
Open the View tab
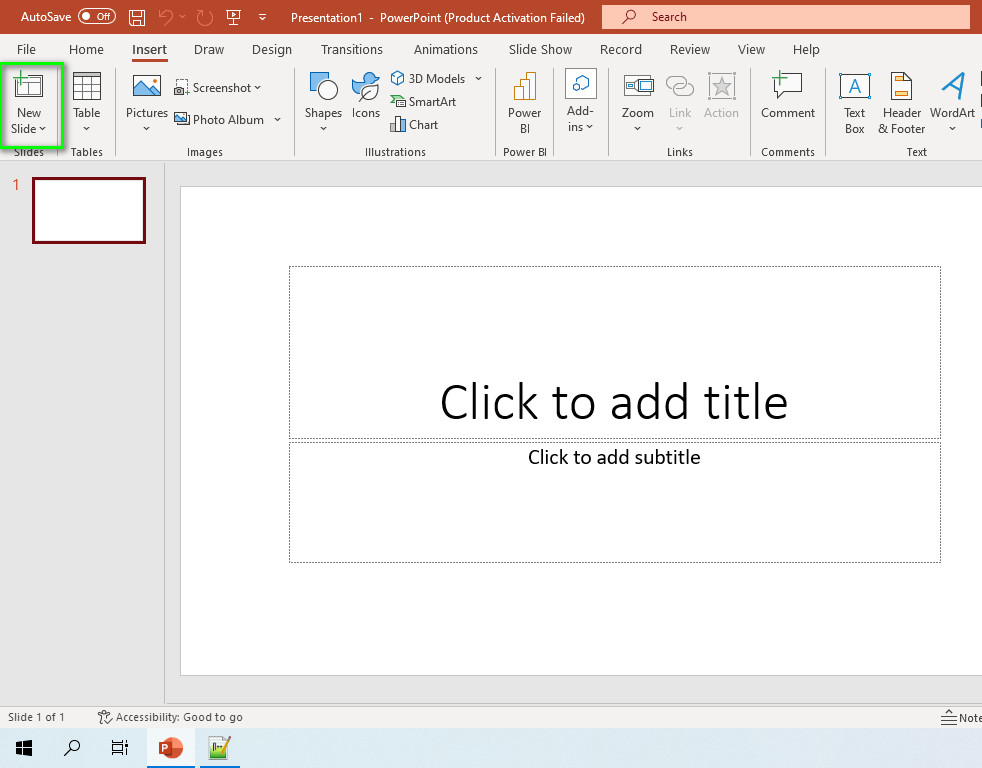(x=752, y=49)
